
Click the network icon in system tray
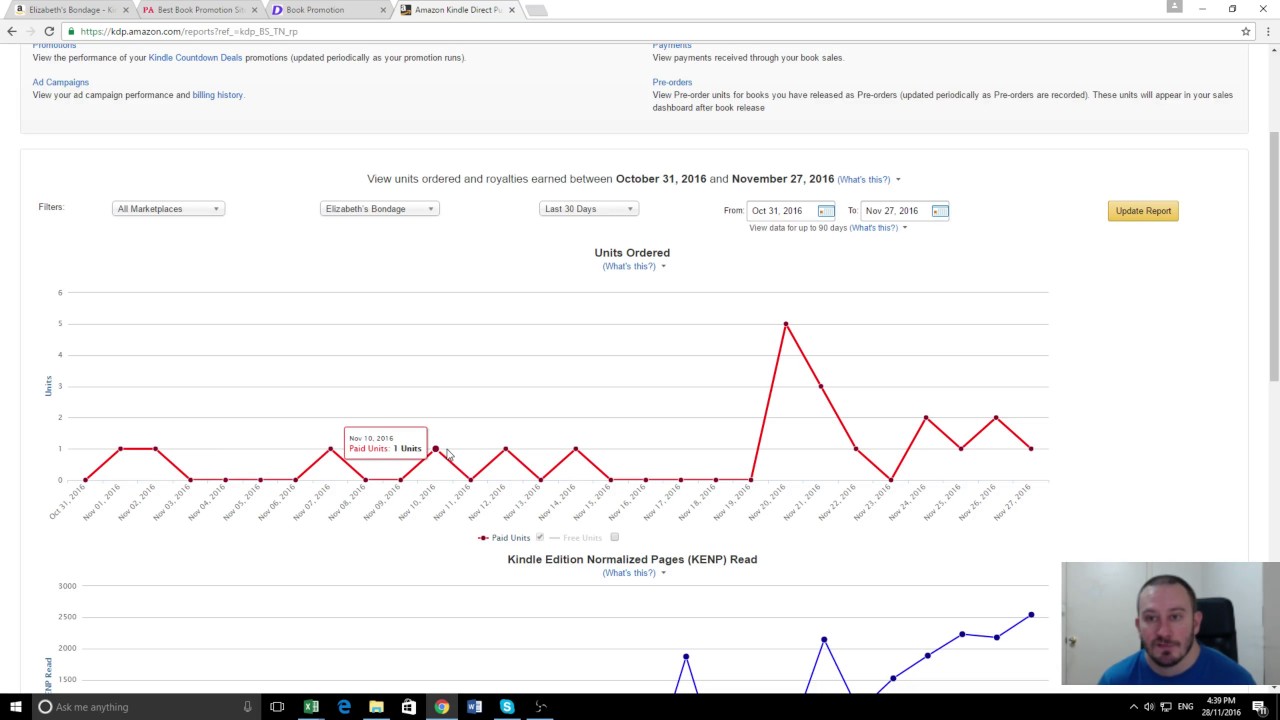(1166, 707)
